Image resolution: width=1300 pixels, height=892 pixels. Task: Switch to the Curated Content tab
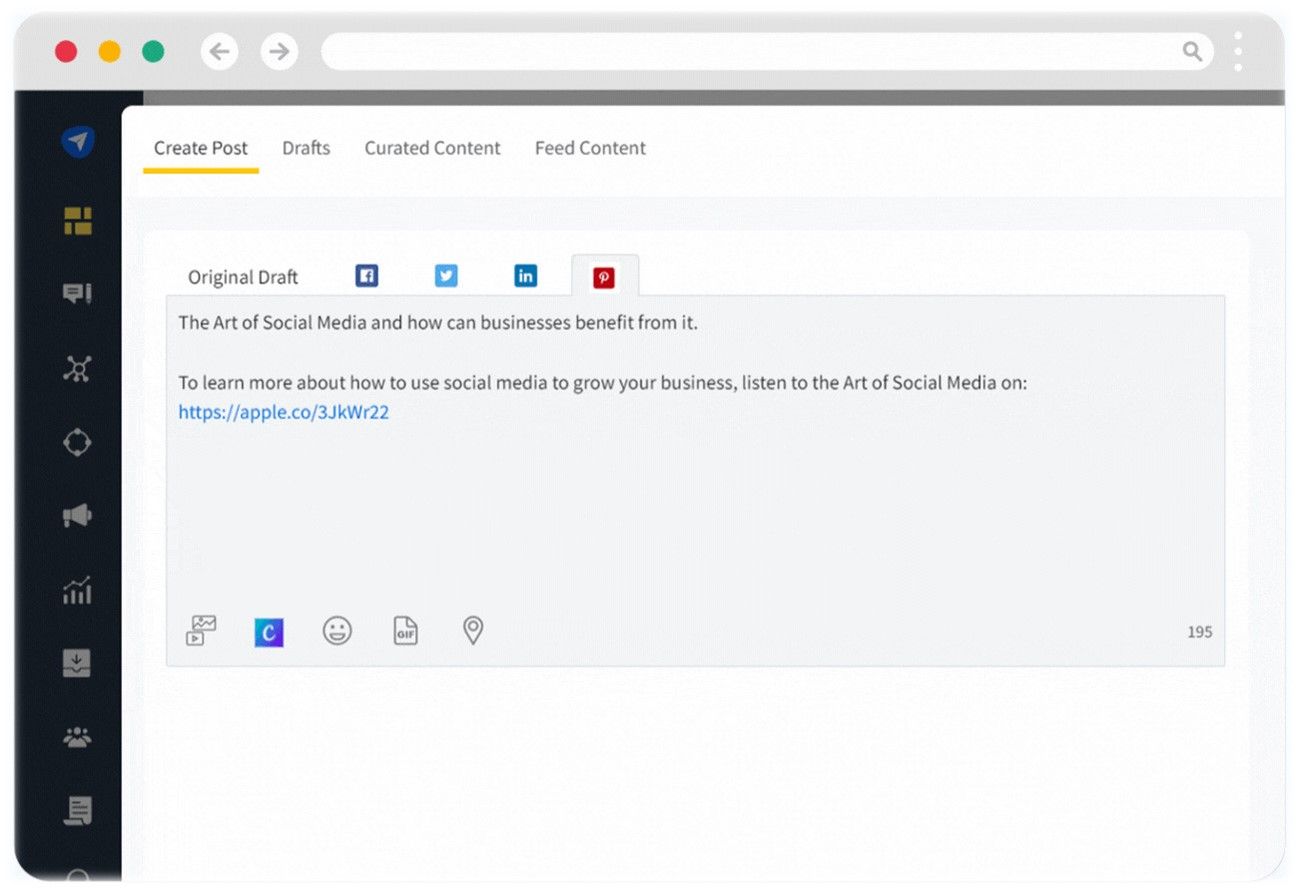click(x=432, y=147)
